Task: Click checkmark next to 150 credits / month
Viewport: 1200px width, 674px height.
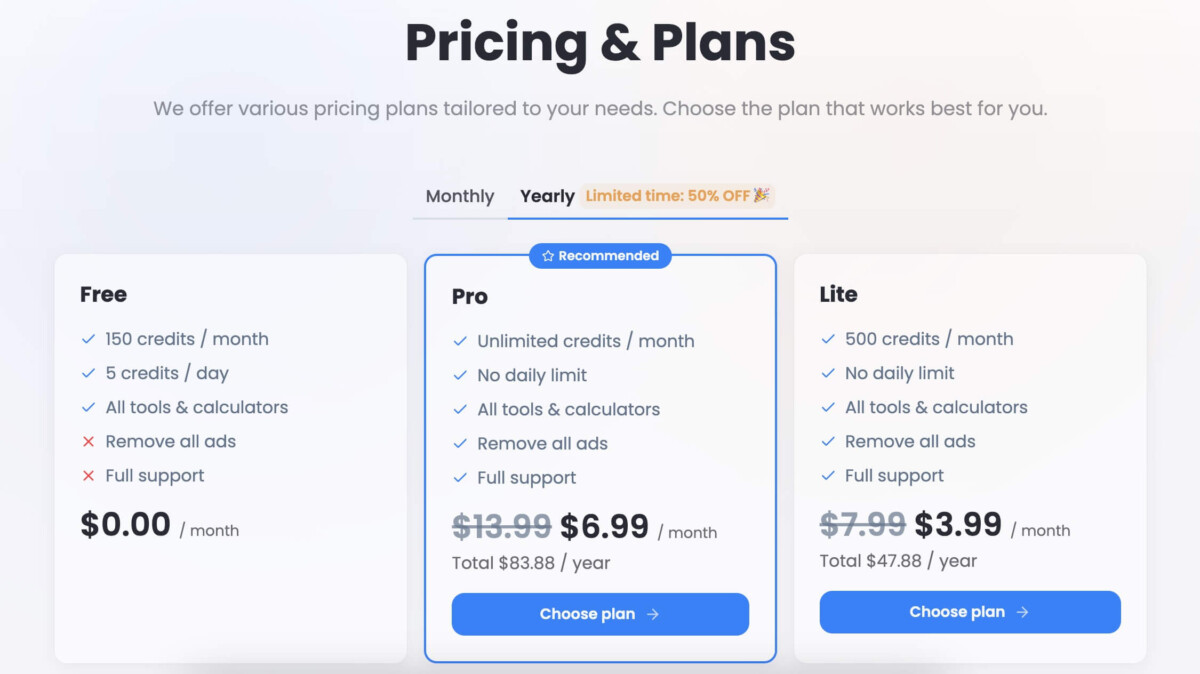Action: coord(88,339)
